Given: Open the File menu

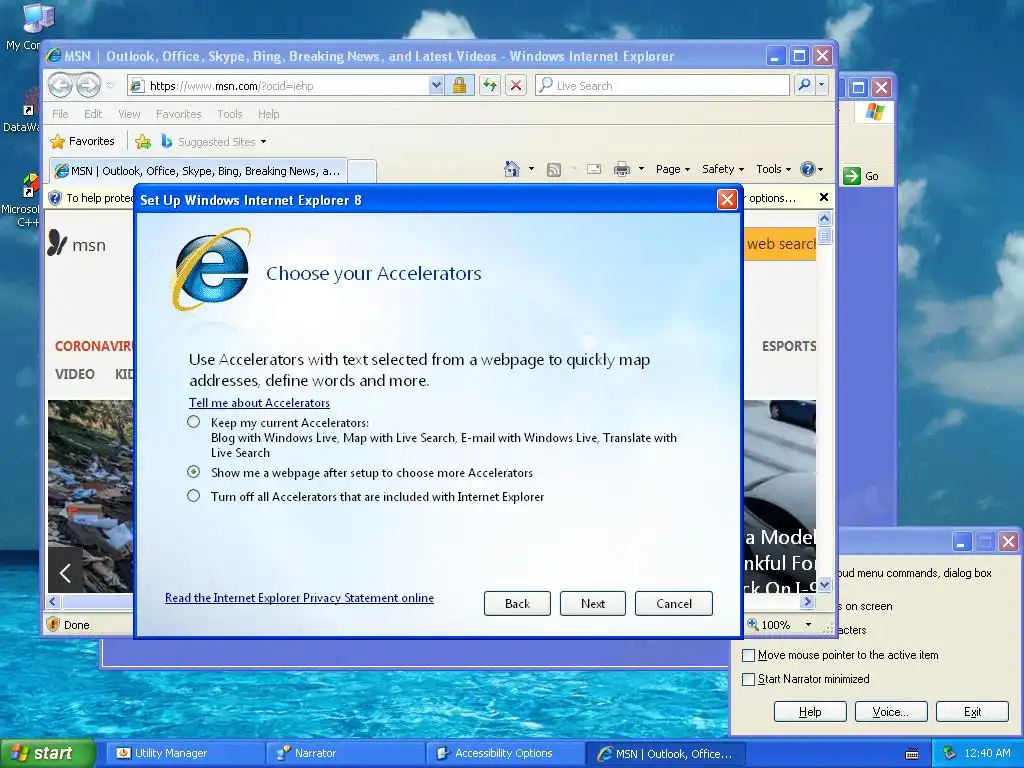Looking at the screenshot, I should coord(60,114).
